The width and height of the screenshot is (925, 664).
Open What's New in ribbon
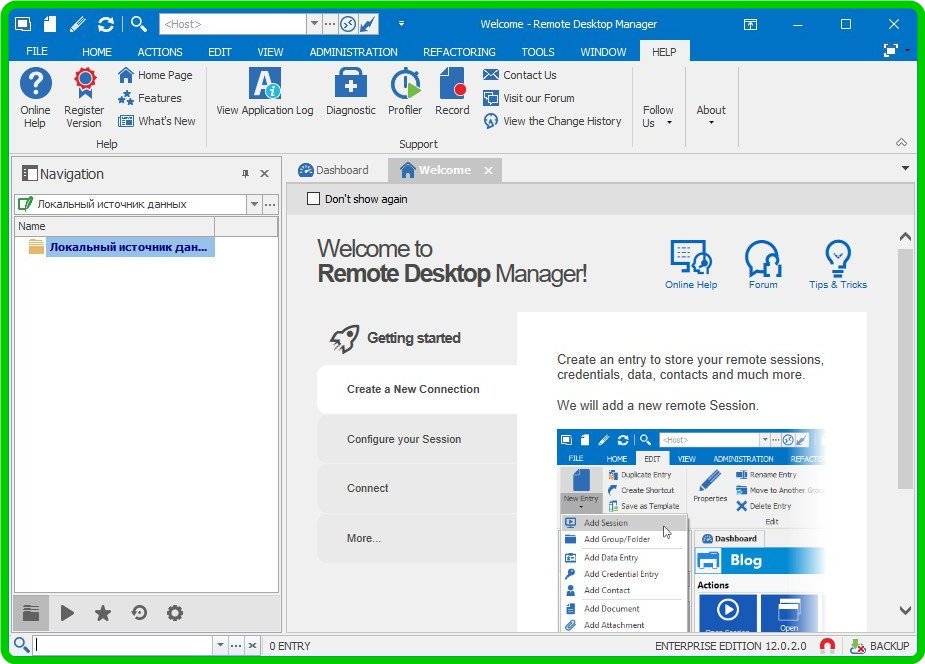pyautogui.click(x=156, y=121)
